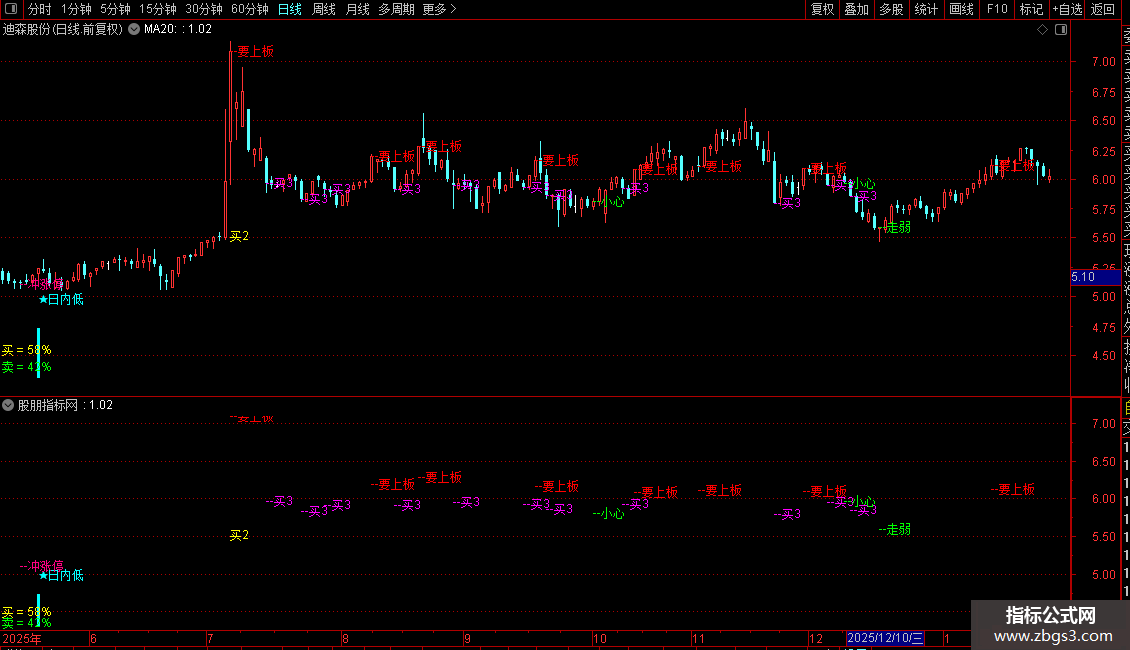Click the 叠加 overlay button
The image size is (1130, 650).
[x=857, y=9]
